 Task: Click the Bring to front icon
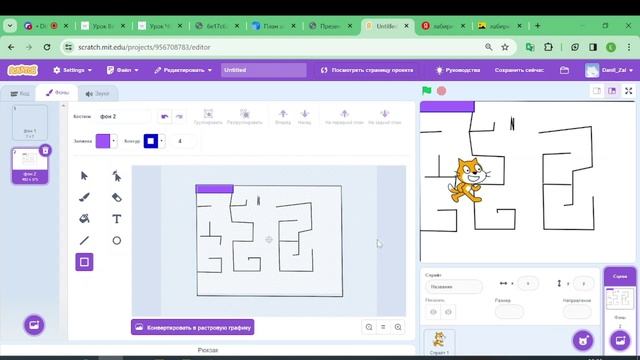[344, 116]
